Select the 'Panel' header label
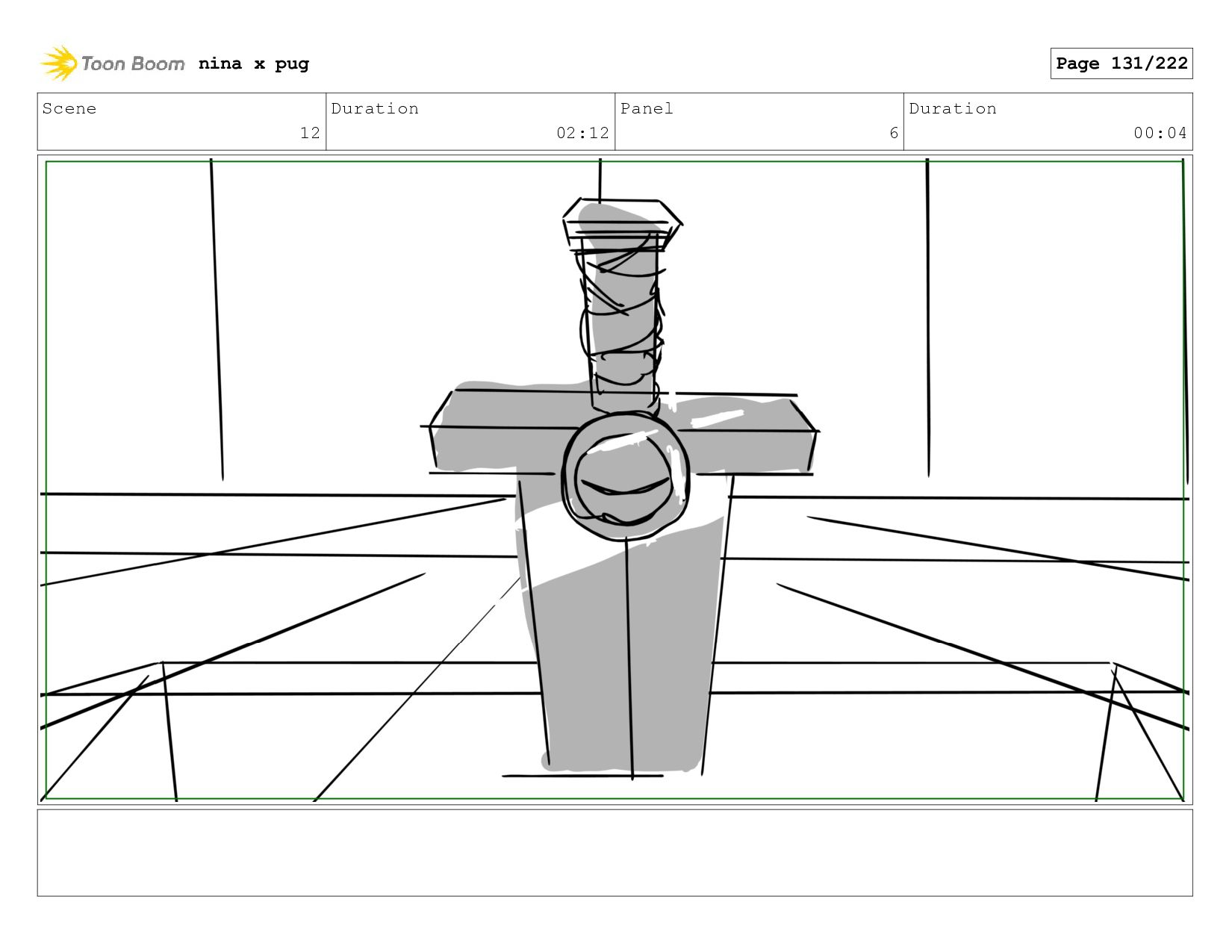This screenshot has width=1232, height=952. point(647,108)
